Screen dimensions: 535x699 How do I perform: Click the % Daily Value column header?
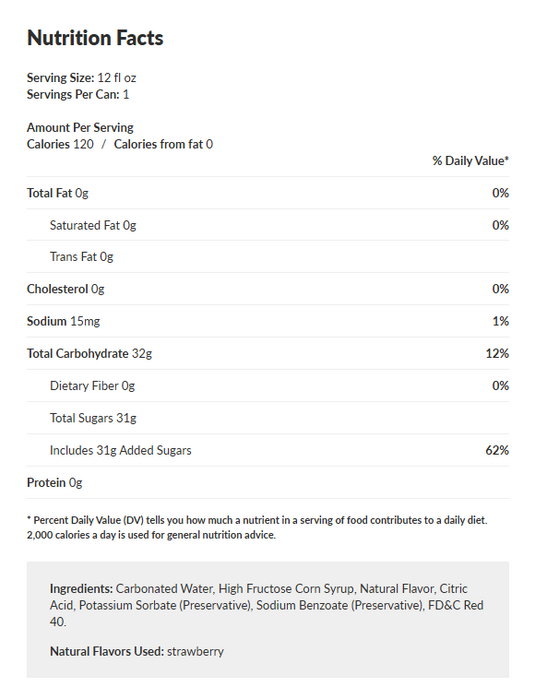[x=470, y=161]
